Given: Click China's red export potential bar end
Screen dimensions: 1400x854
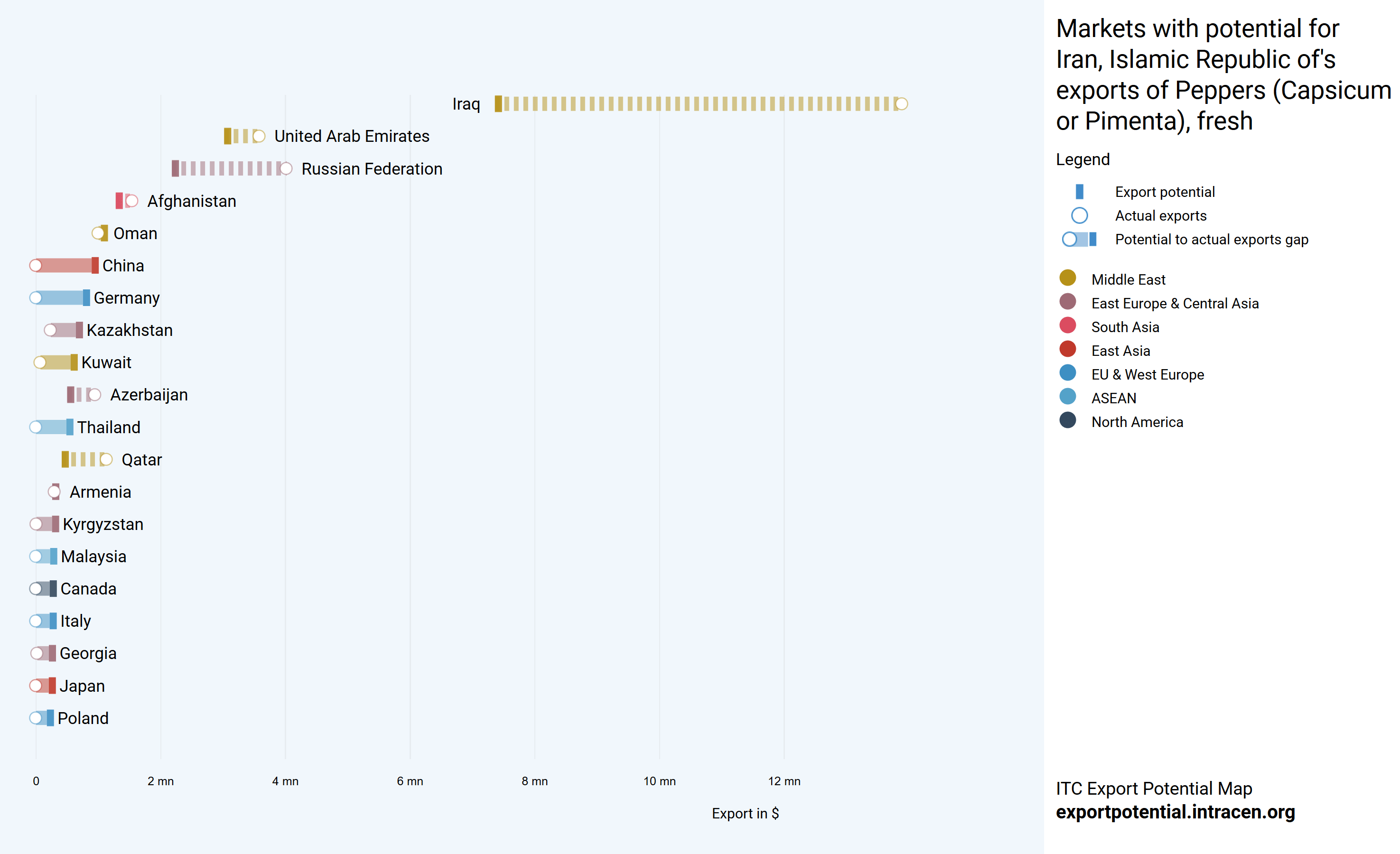Looking at the screenshot, I should pos(95,265).
